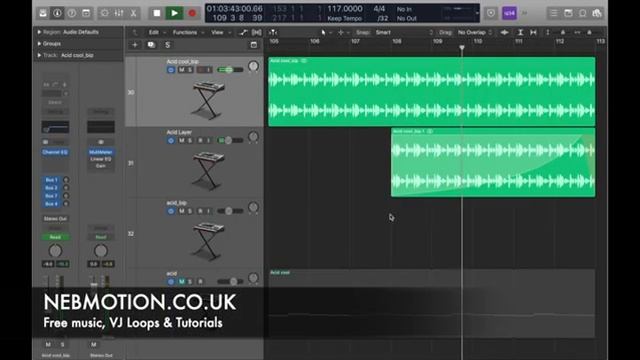Select the Acid cool_bip audio region
Screen dimensions: 640x360
431,91
